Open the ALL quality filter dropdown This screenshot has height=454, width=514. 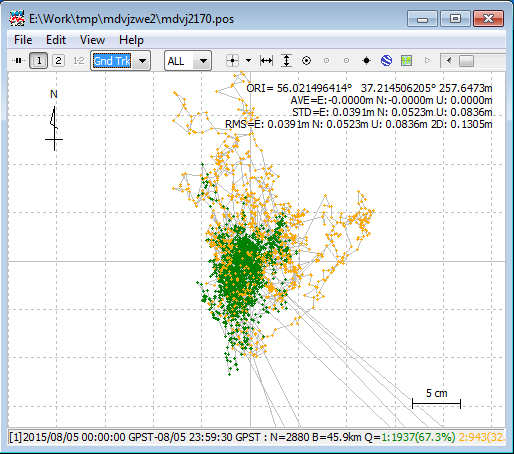[203, 61]
